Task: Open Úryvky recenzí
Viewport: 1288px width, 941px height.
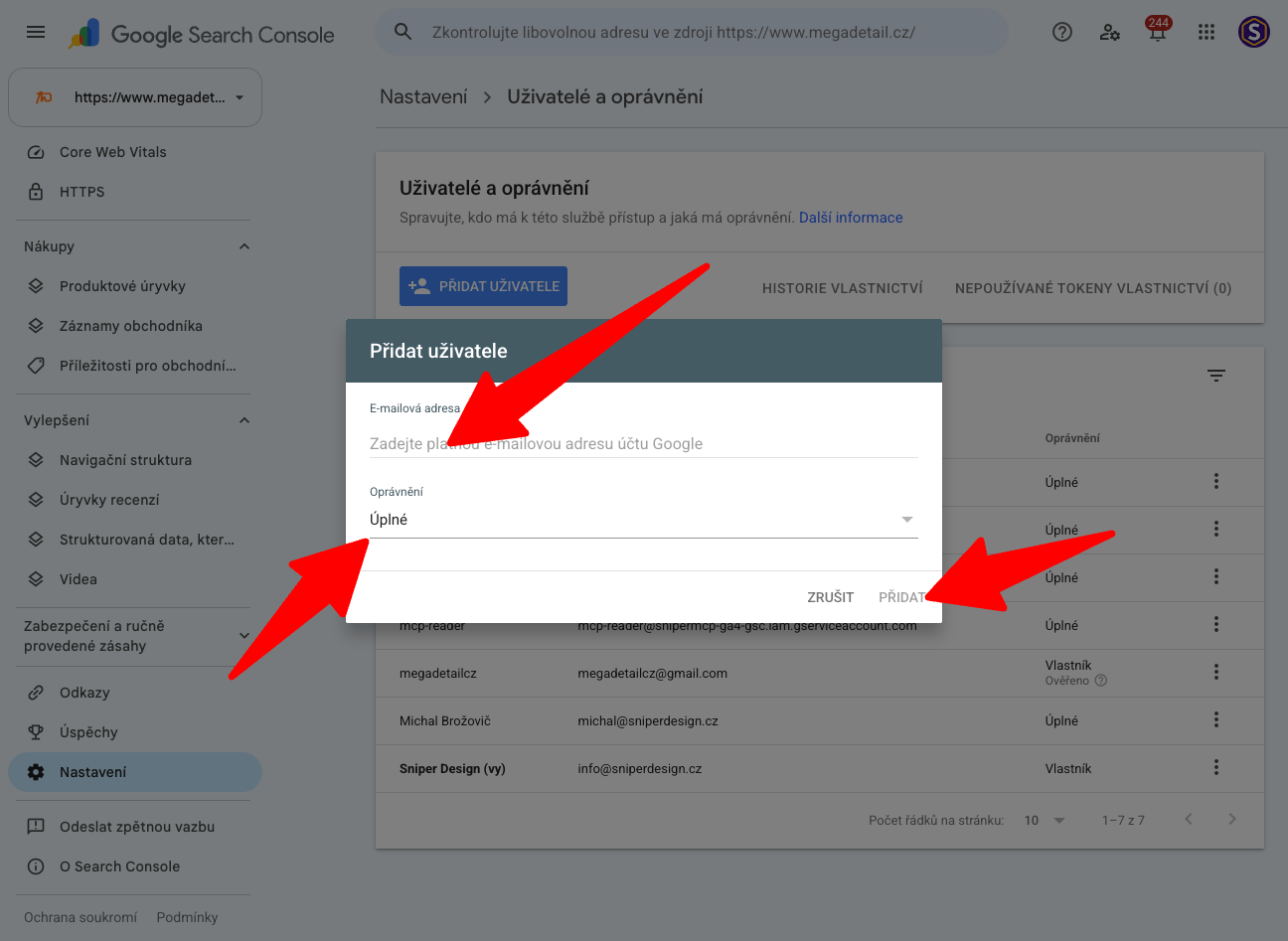Action: point(135,500)
